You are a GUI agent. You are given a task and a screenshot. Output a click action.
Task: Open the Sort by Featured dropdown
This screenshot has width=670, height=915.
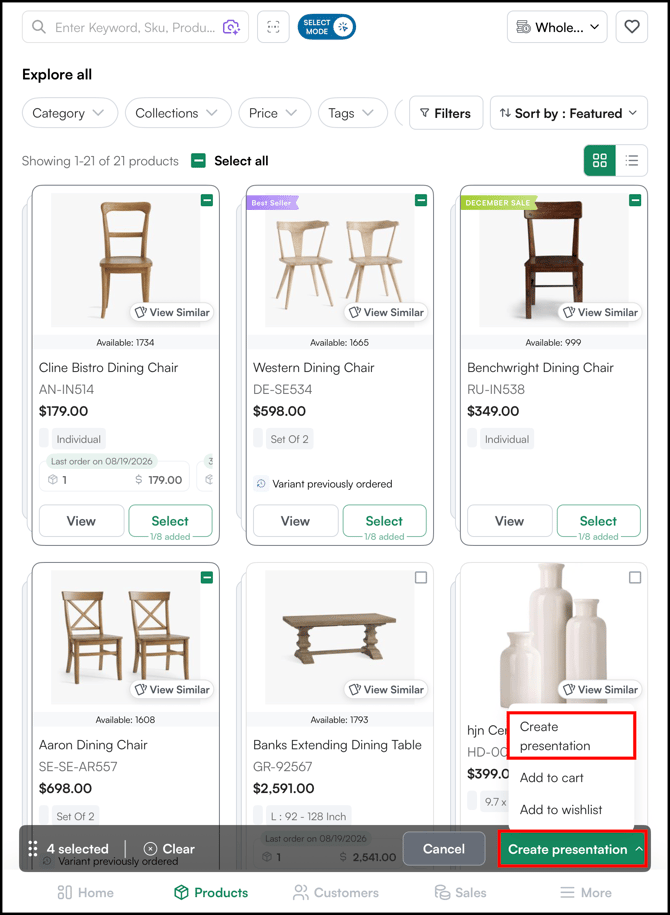[569, 113]
